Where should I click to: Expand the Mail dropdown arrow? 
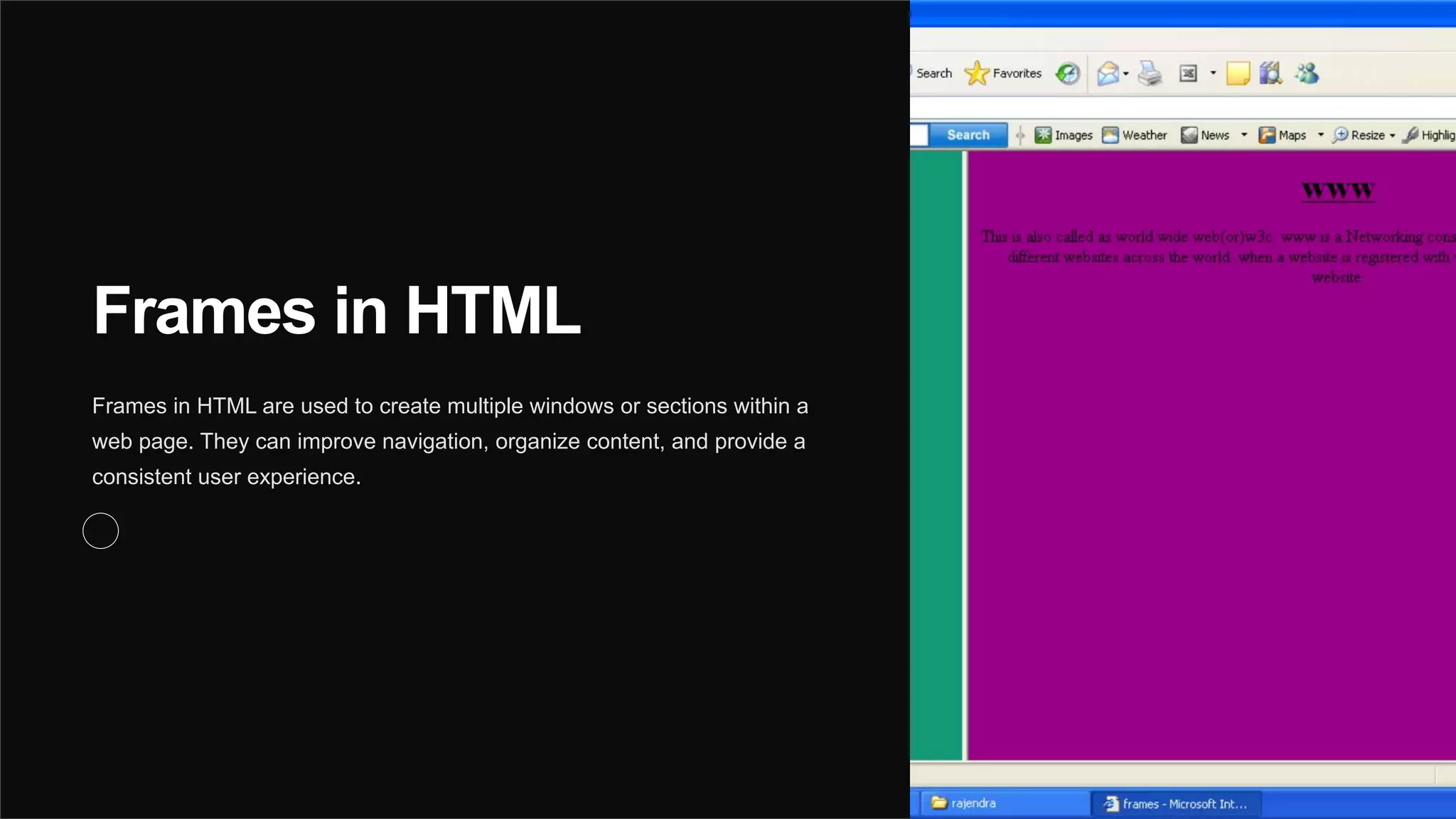(1126, 74)
